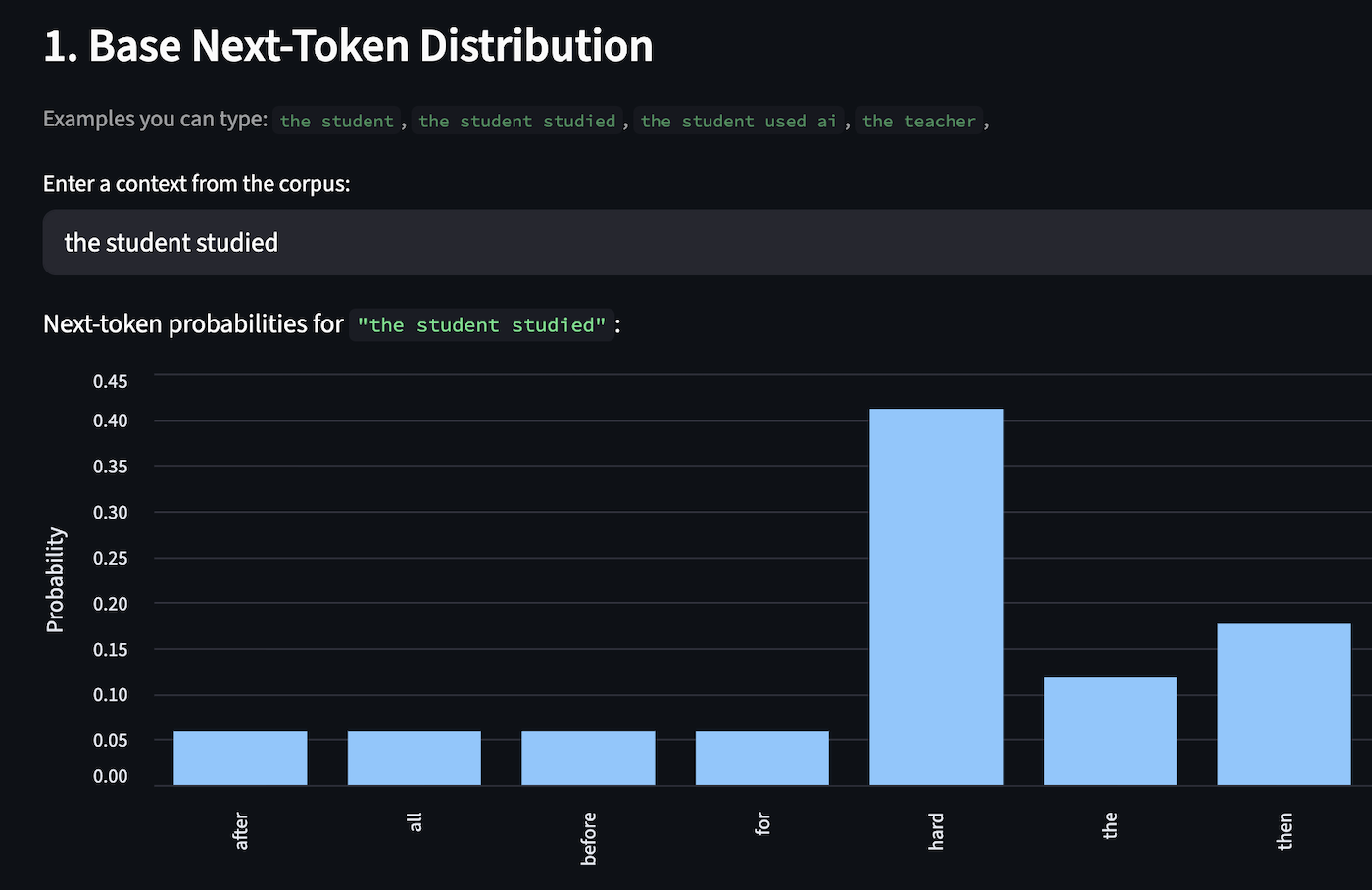The image size is (1372, 890).
Task: Click the 'hard' probability bar
Action: pyautogui.click(x=936, y=596)
